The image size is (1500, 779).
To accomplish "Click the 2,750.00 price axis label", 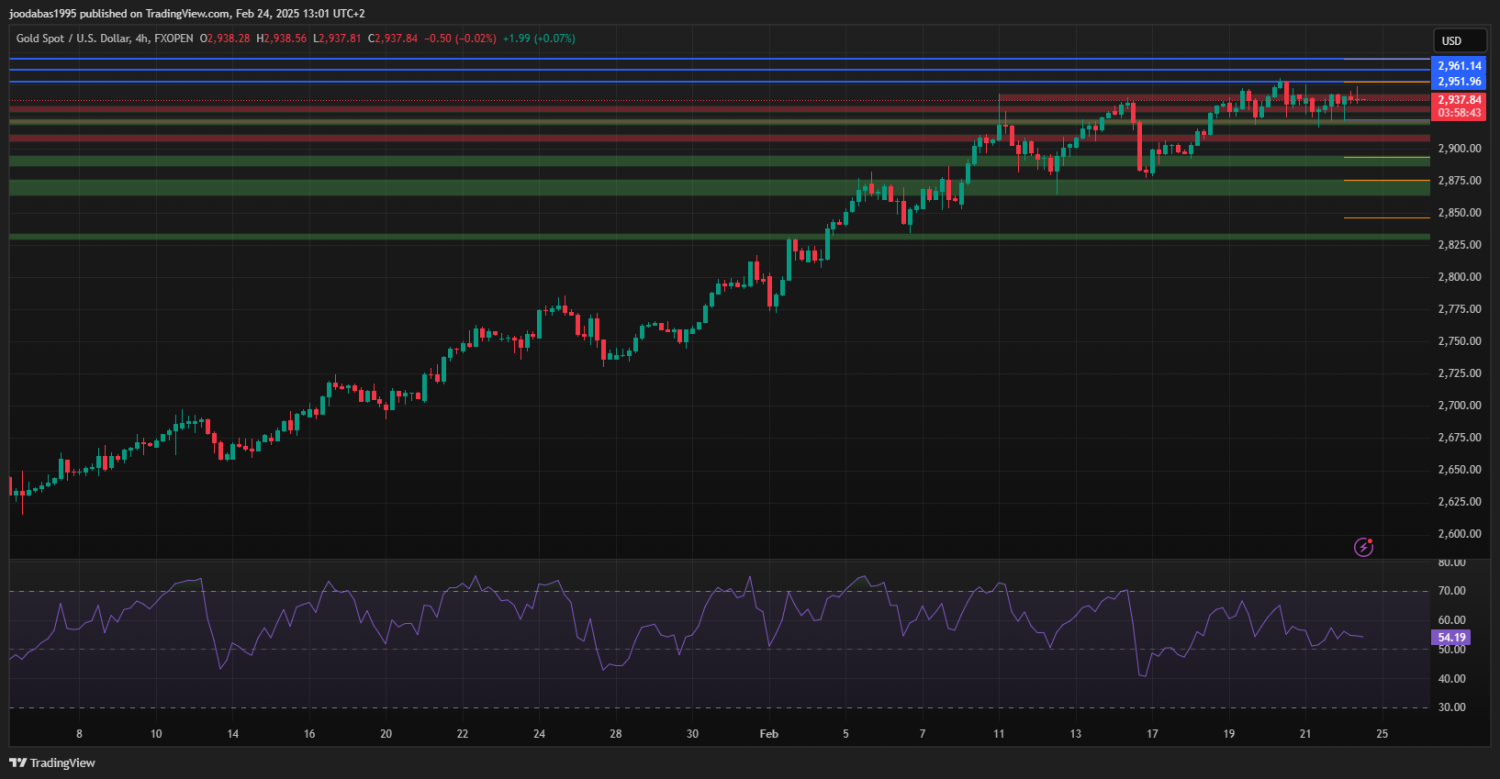I will click(1458, 341).
